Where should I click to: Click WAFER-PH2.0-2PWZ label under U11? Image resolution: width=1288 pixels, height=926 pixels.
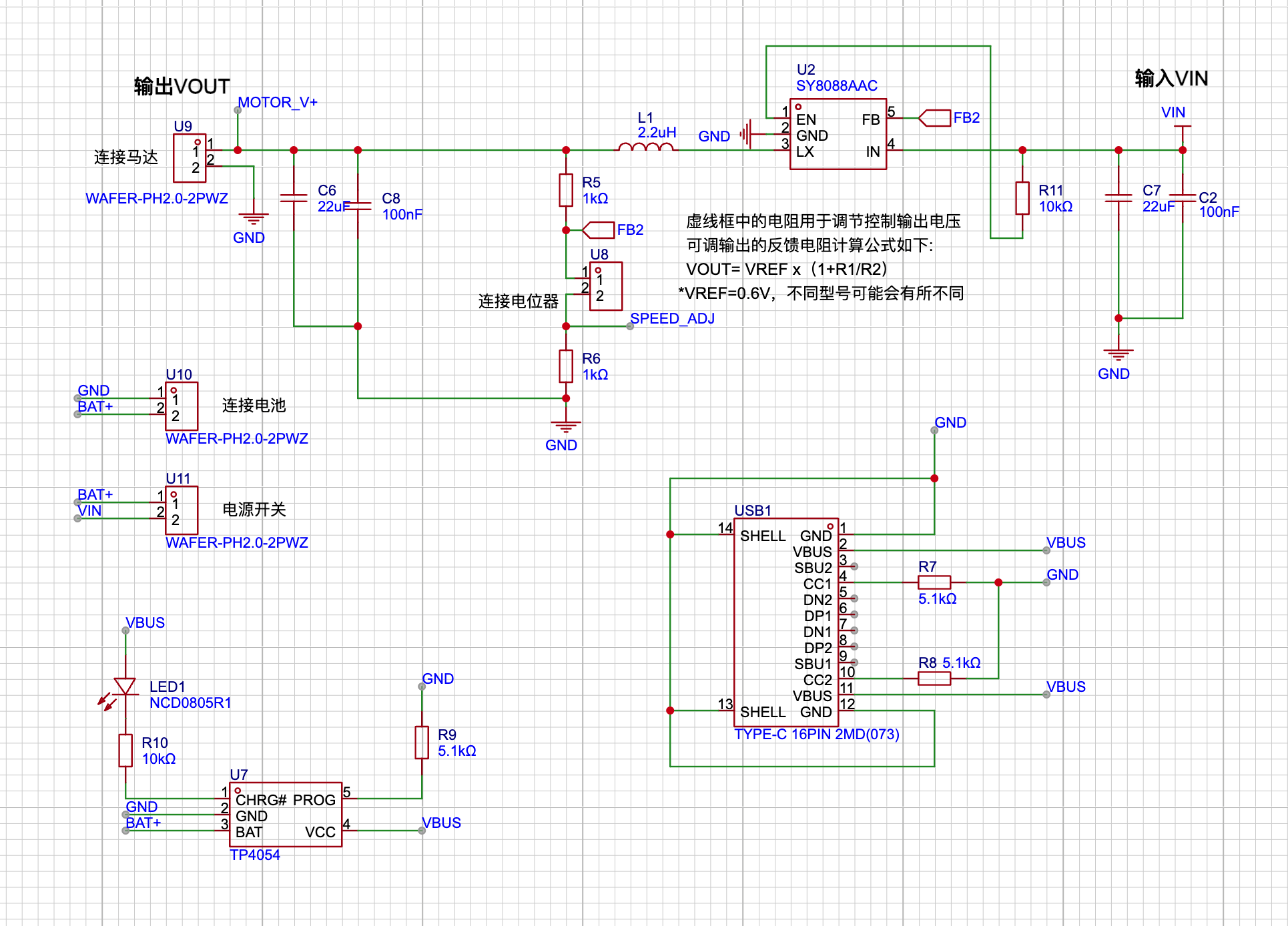[x=237, y=542]
